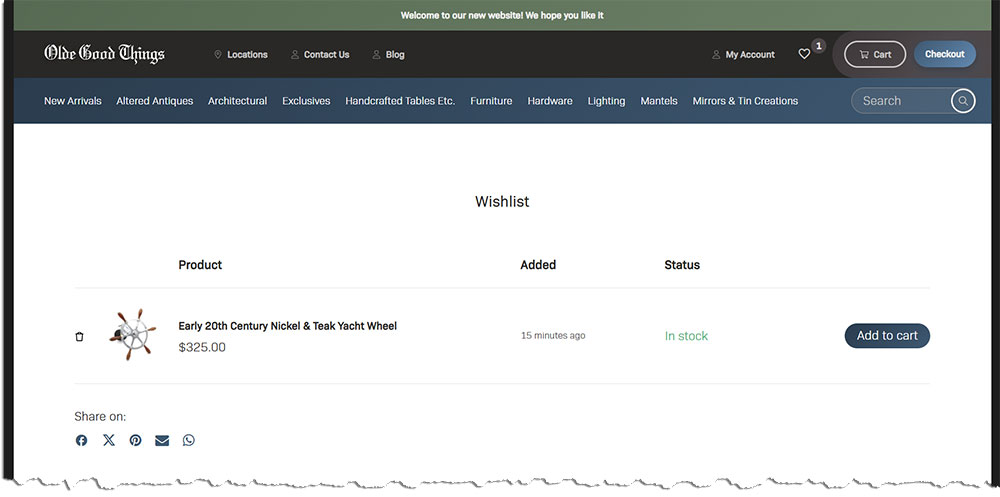Open Contact Us link
The image size is (1000, 497).
click(320, 55)
